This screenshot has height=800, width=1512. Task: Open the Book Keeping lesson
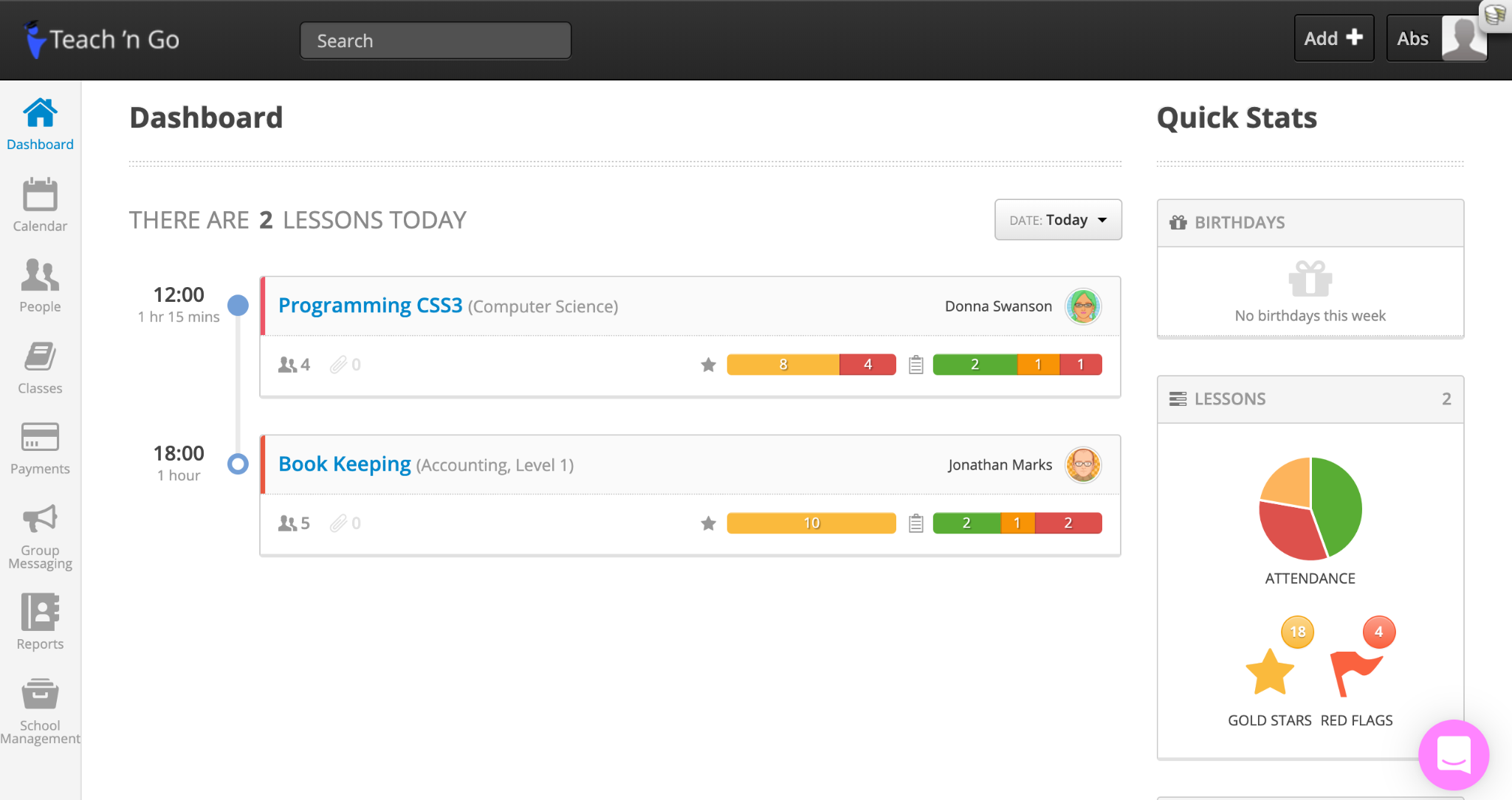pyautogui.click(x=344, y=463)
